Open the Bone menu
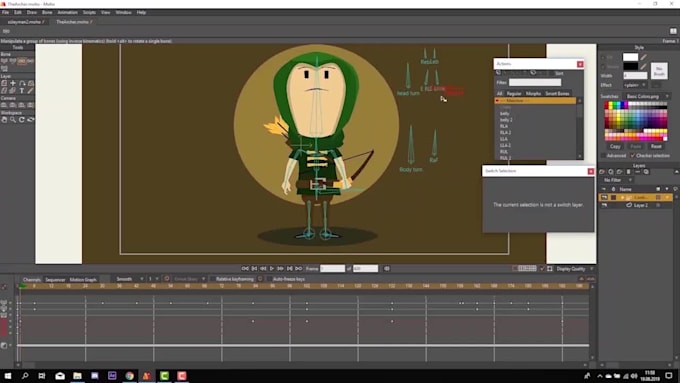The width and height of the screenshot is (680, 383). (x=47, y=13)
